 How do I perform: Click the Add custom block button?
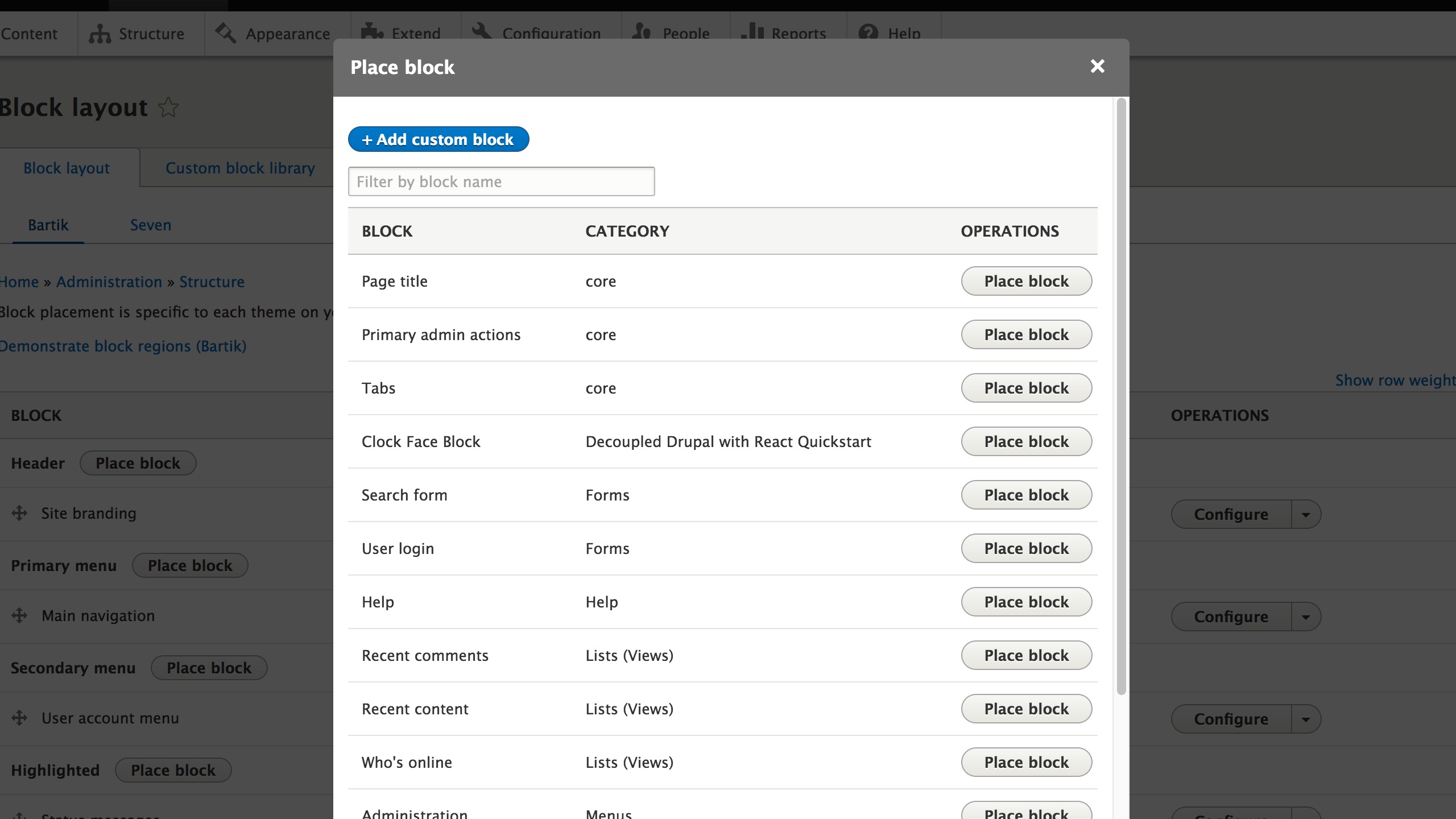[x=438, y=139]
